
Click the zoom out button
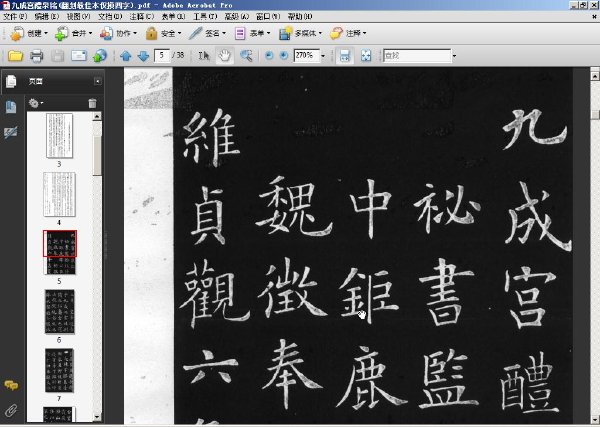269,56
